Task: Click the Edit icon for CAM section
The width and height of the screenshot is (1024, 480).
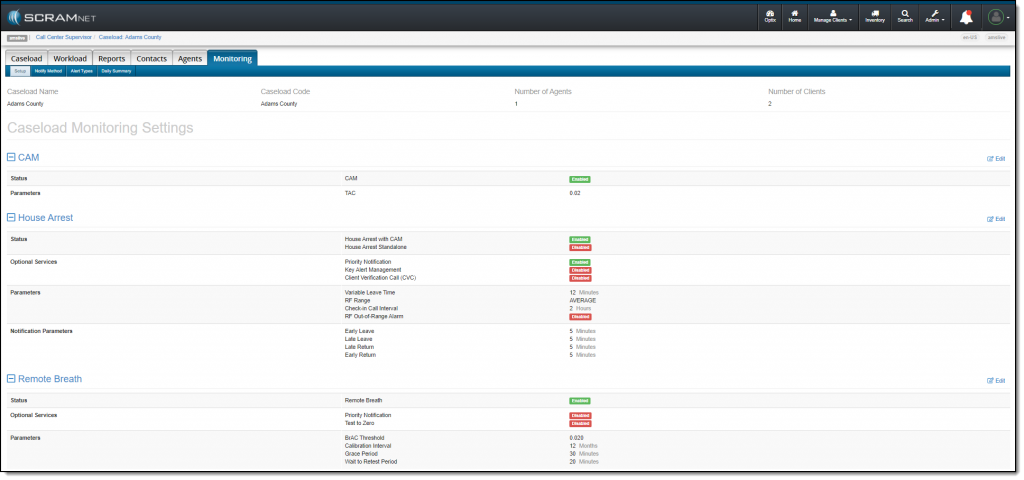Action: click(995, 158)
